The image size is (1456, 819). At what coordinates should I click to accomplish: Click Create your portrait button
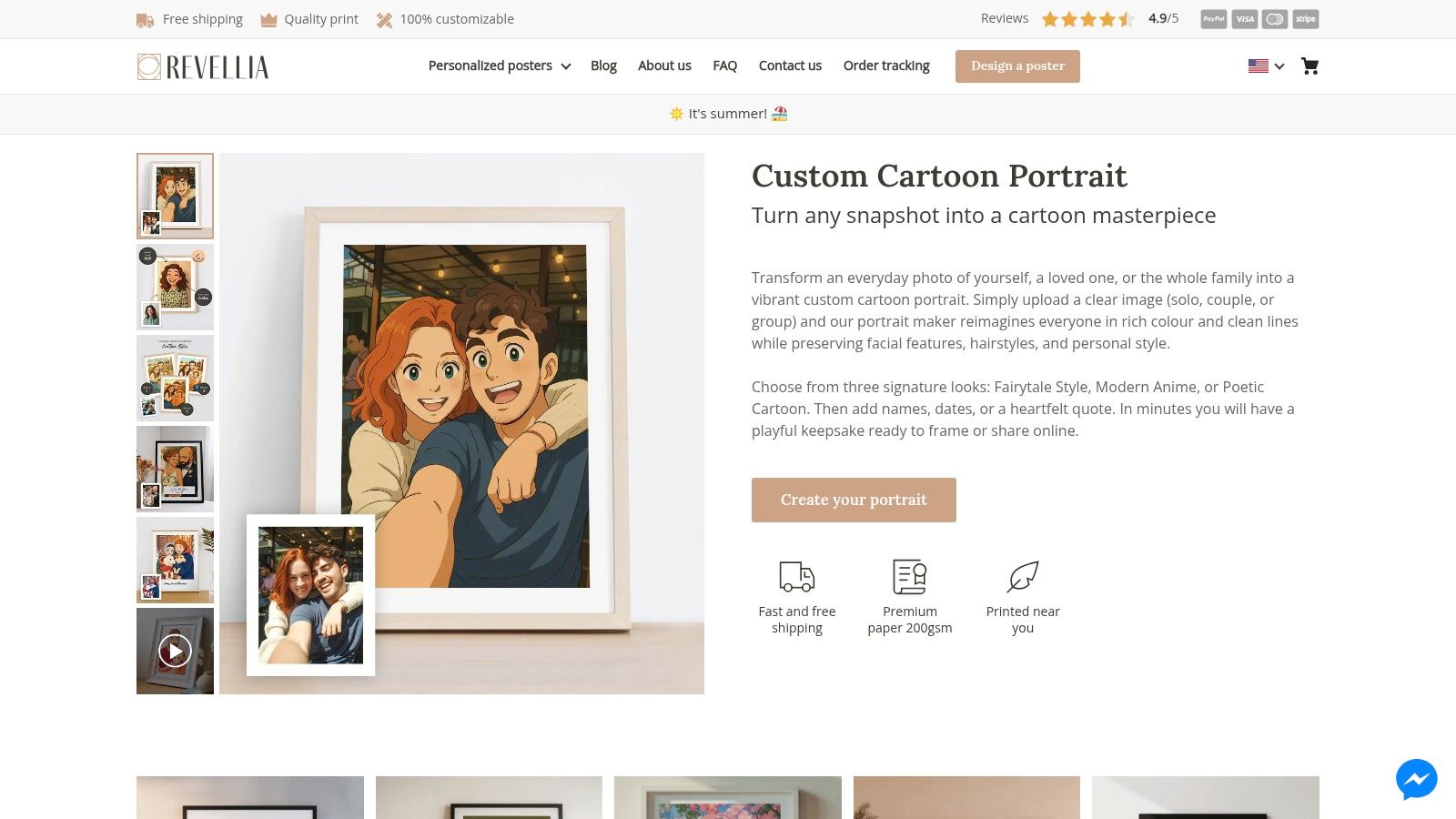click(854, 500)
